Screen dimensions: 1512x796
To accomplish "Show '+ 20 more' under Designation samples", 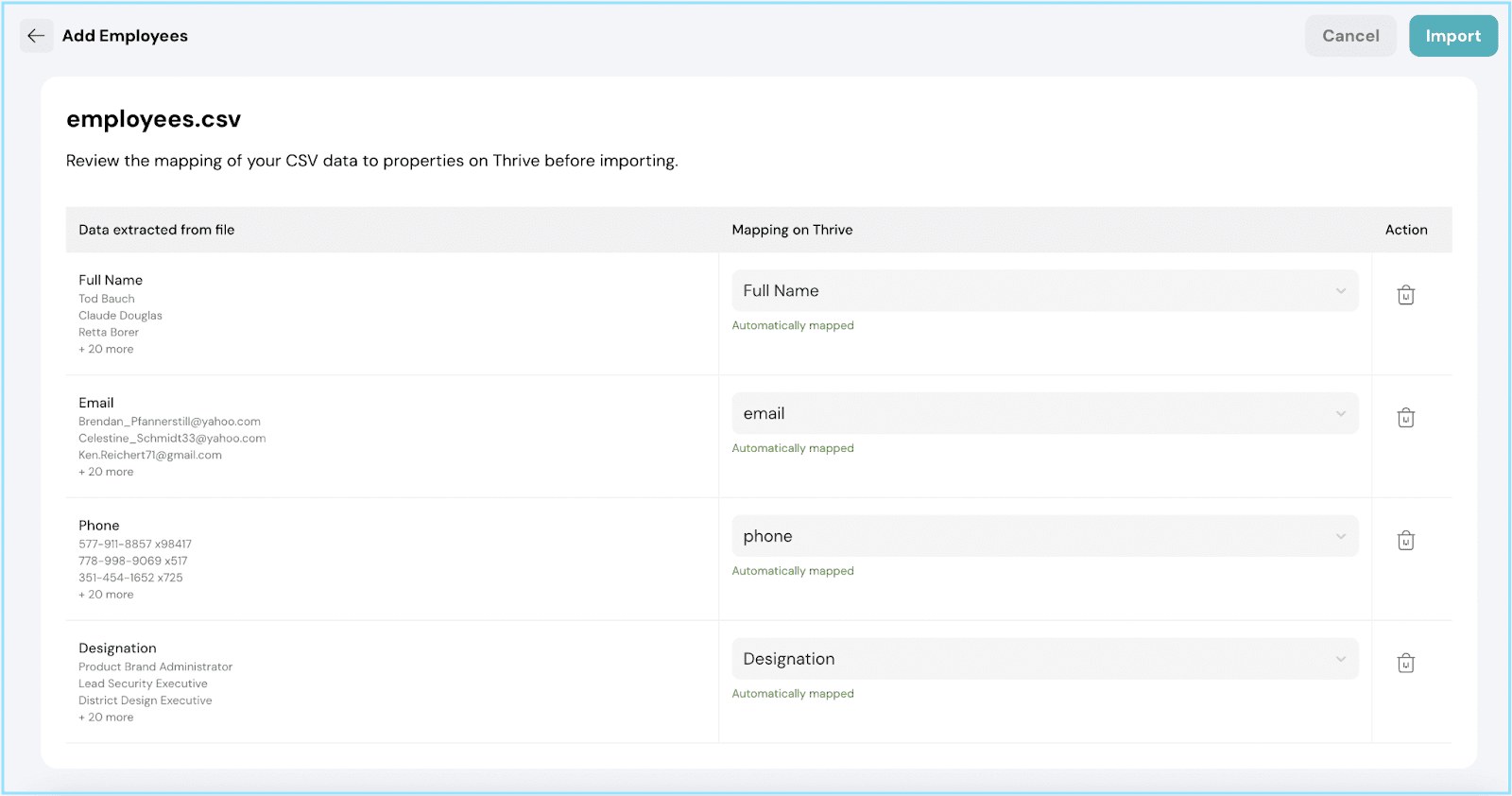I will coord(106,718).
